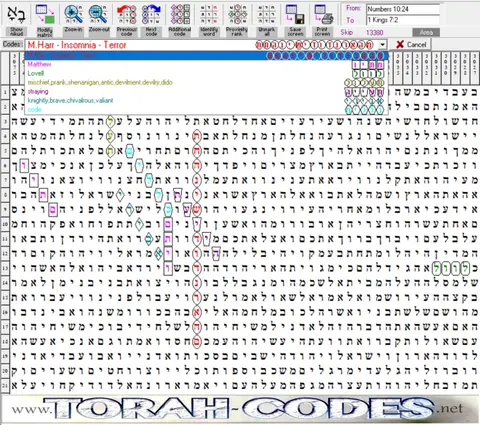Select row header 8 of the matrix

pyautogui.click(x=5, y=195)
